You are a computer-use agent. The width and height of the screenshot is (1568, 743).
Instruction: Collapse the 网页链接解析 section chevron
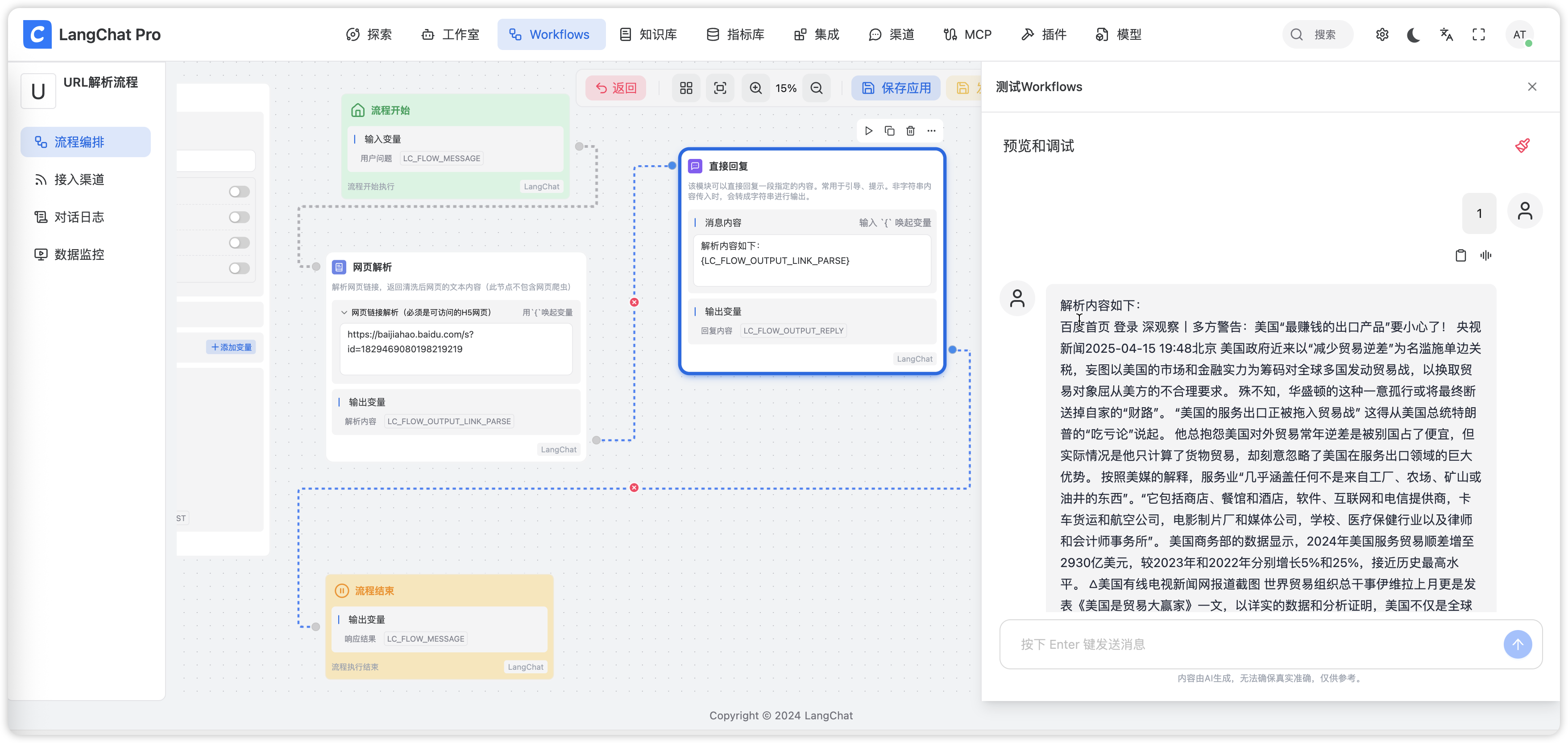click(344, 313)
